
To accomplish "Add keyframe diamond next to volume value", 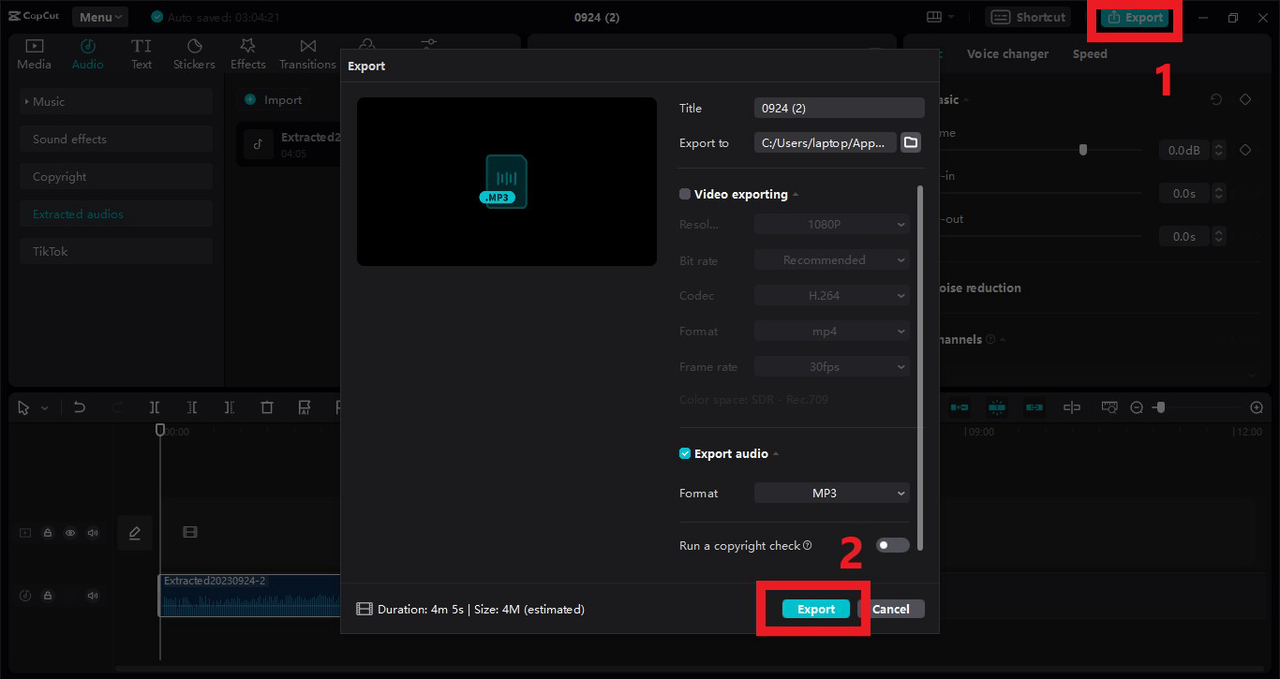I will pyautogui.click(x=1245, y=150).
